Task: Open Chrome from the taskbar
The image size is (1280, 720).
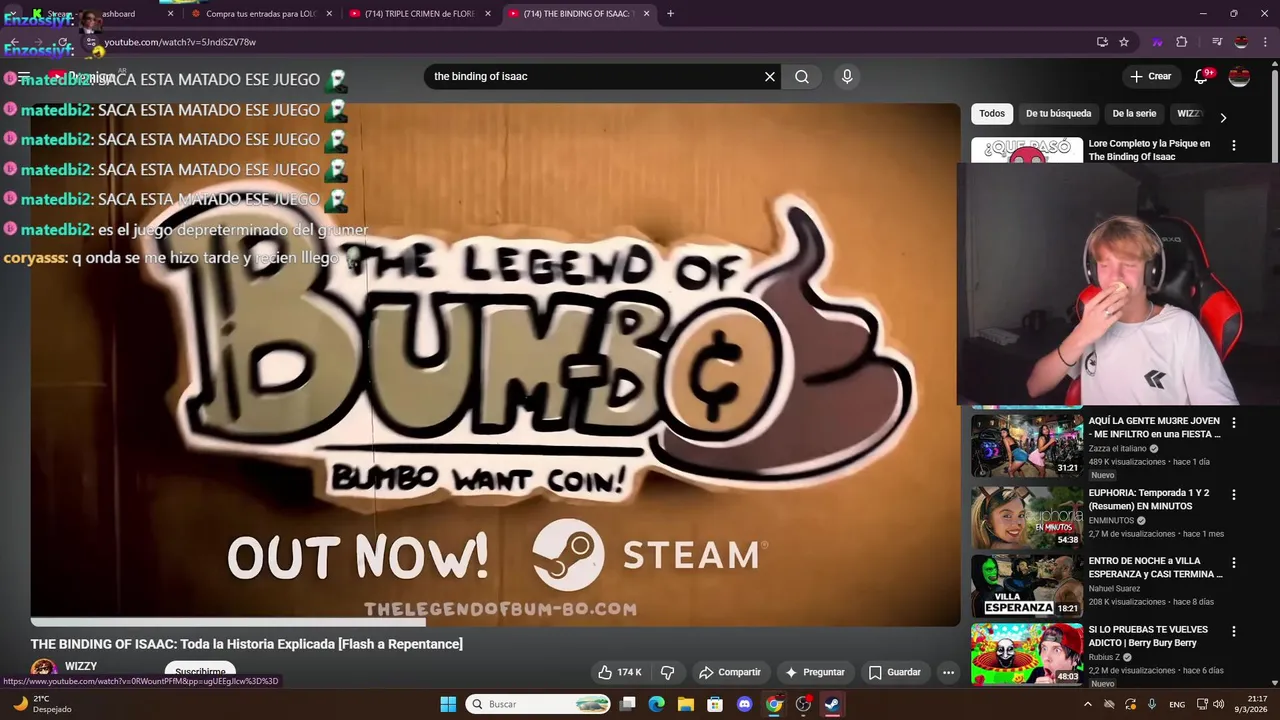Action: coord(774,704)
